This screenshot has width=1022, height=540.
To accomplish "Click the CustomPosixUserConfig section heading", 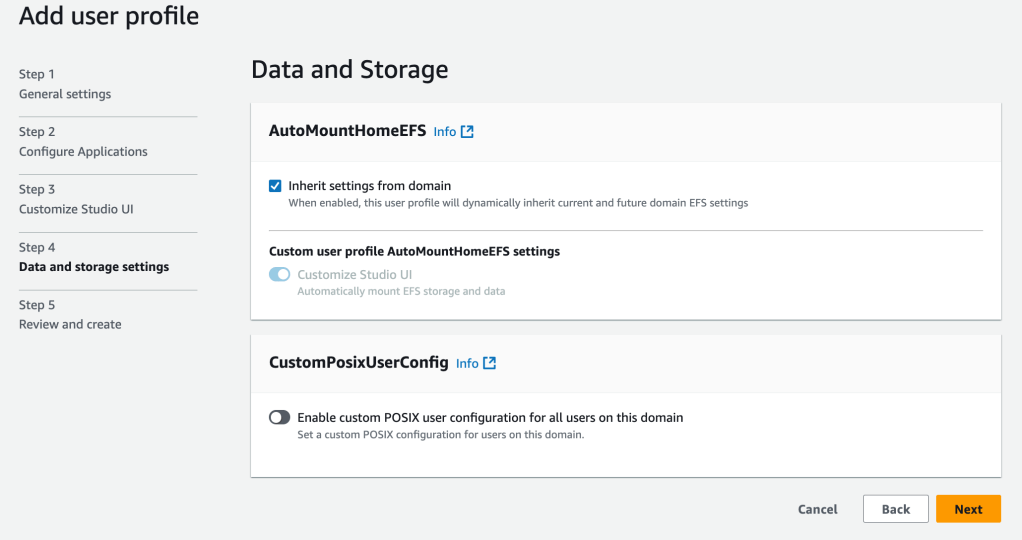I will point(358,363).
